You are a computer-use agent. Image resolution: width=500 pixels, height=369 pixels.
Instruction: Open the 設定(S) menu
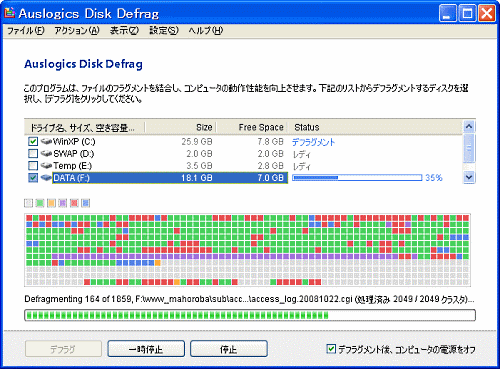[164, 31]
